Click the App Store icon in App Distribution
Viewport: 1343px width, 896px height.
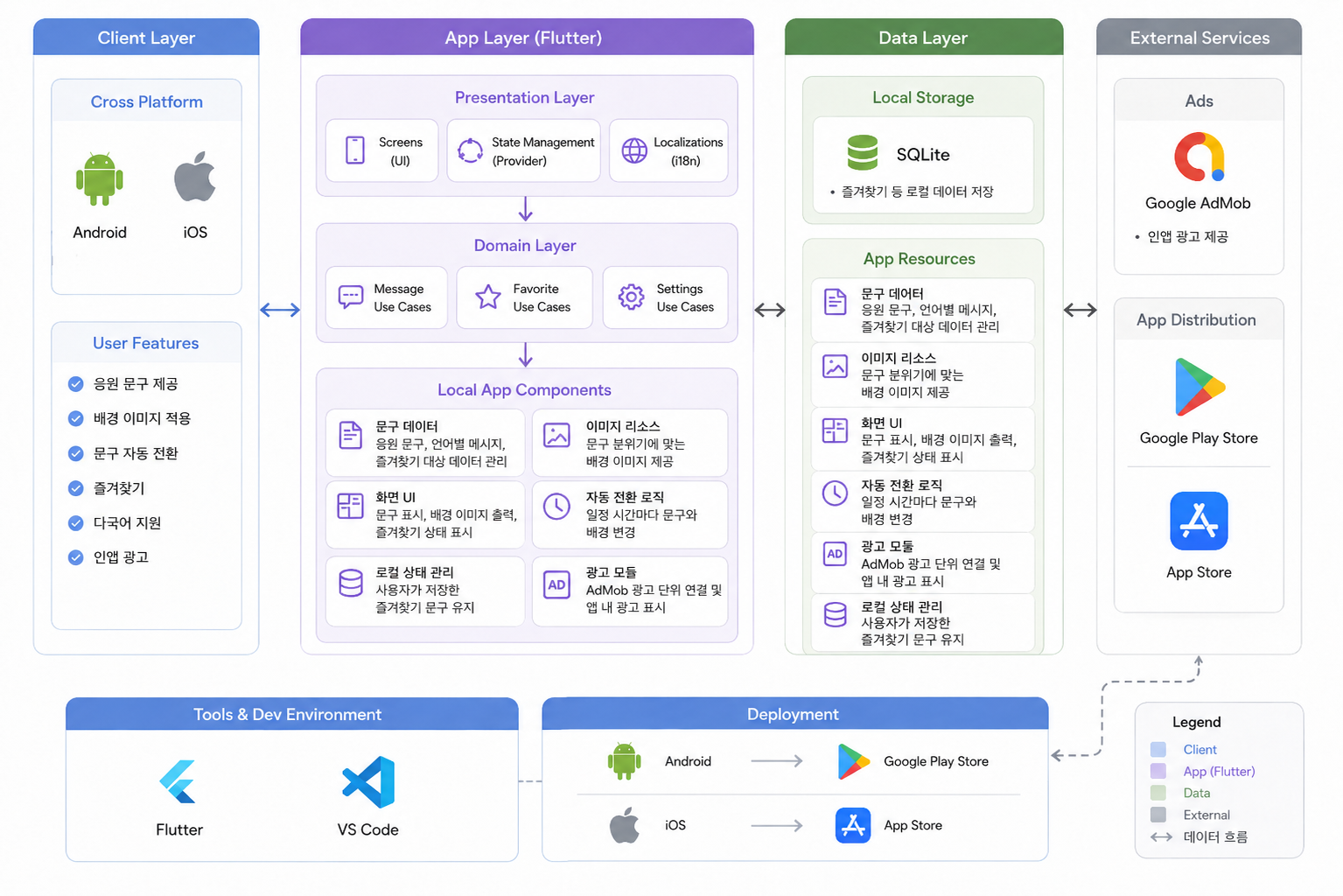(1199, 521)
